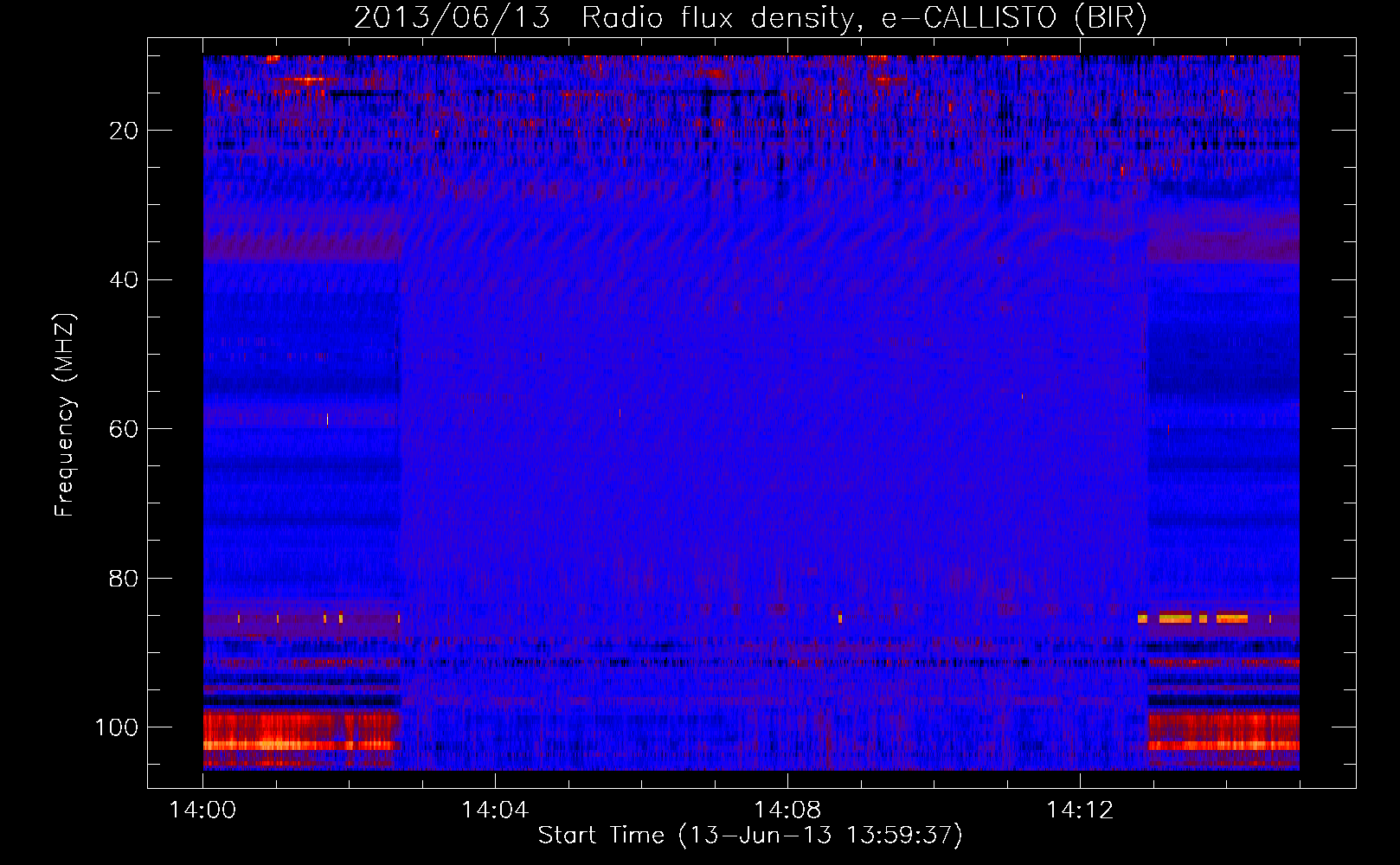Click the plot title '2013/06/13 Radio flux density, e-CALLISTO (BIR)'

click(x=750, y=18)
